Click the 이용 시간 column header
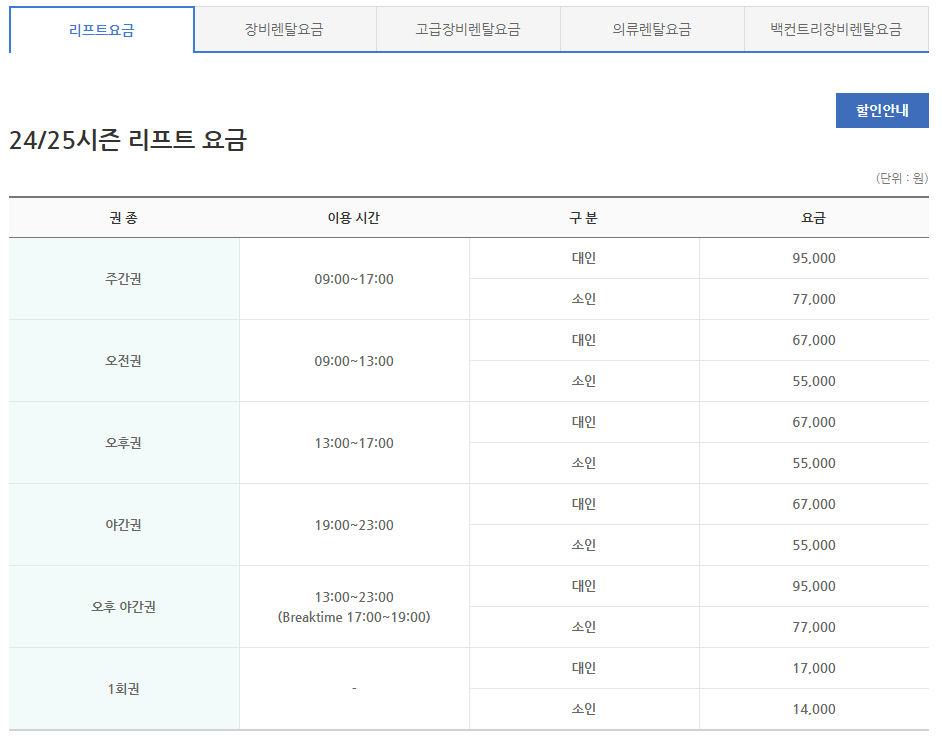 [354, 218]
